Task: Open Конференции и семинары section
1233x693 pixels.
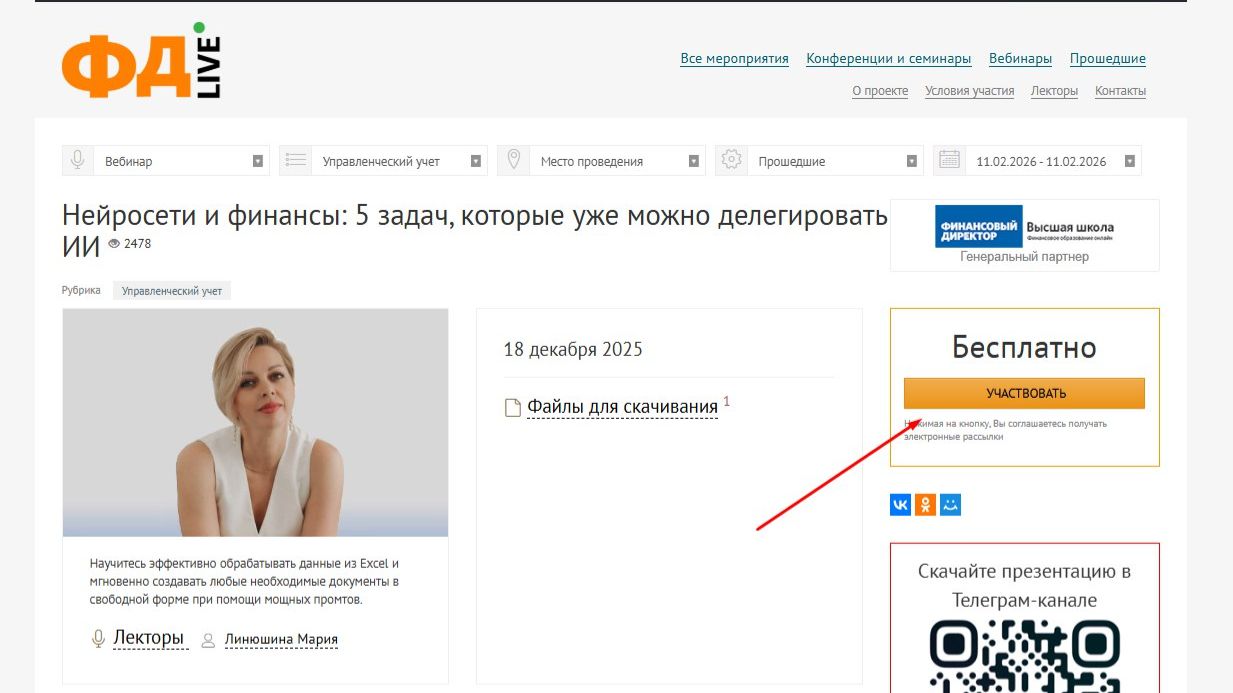Action: pos(889,59)
